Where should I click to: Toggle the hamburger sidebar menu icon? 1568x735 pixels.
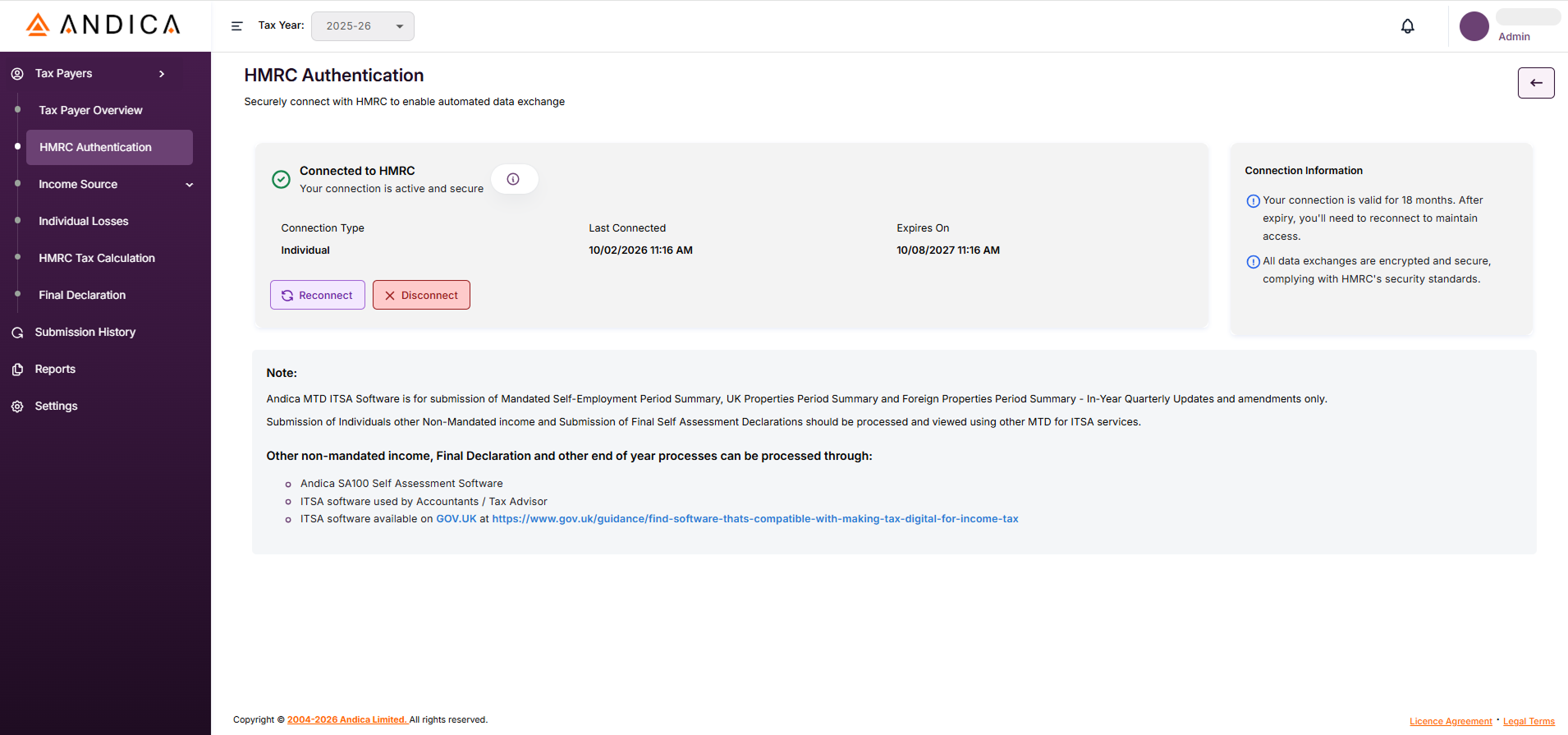point(236,26)
